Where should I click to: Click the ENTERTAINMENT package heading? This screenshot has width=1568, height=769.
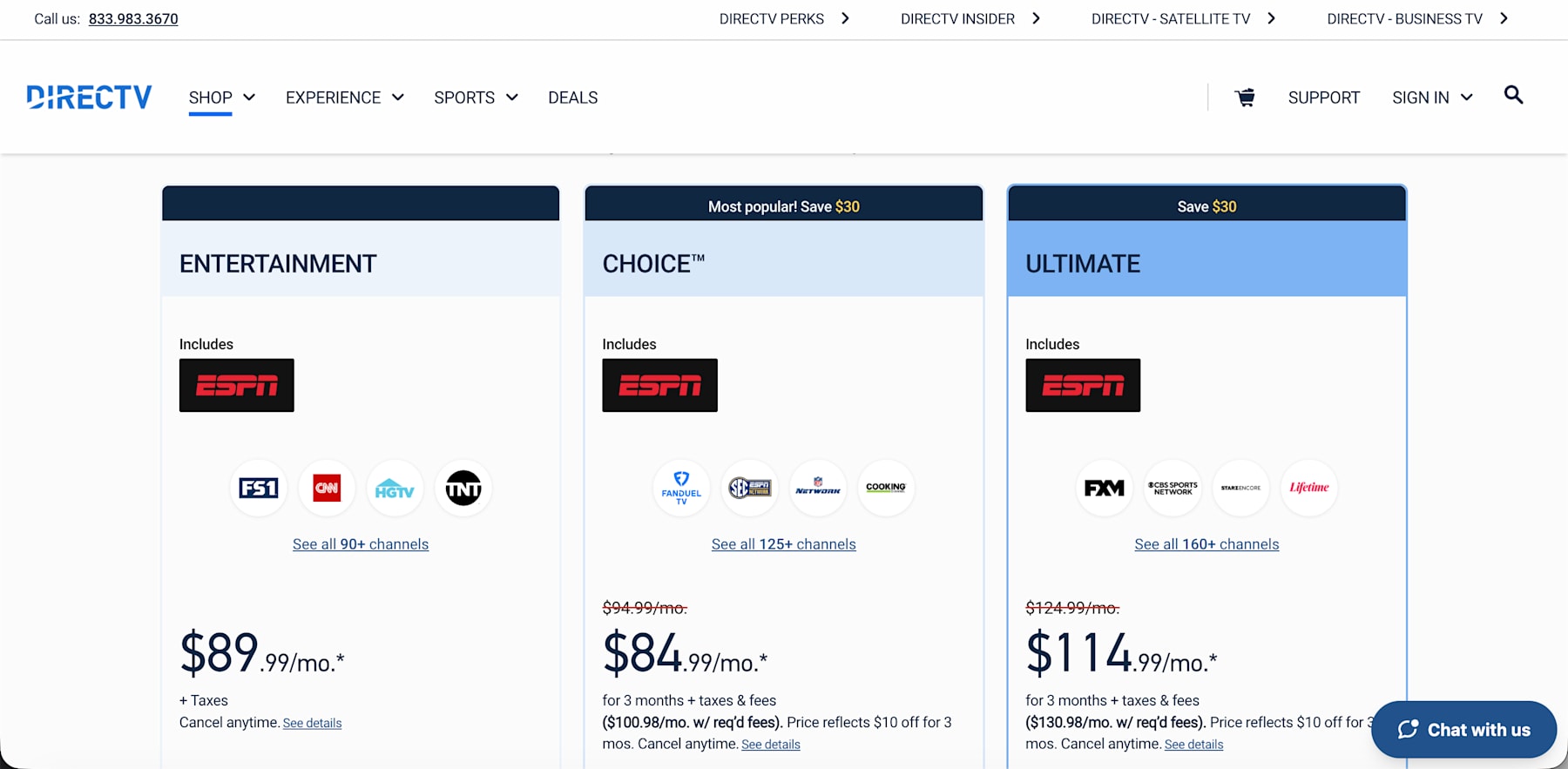[278, 264]
